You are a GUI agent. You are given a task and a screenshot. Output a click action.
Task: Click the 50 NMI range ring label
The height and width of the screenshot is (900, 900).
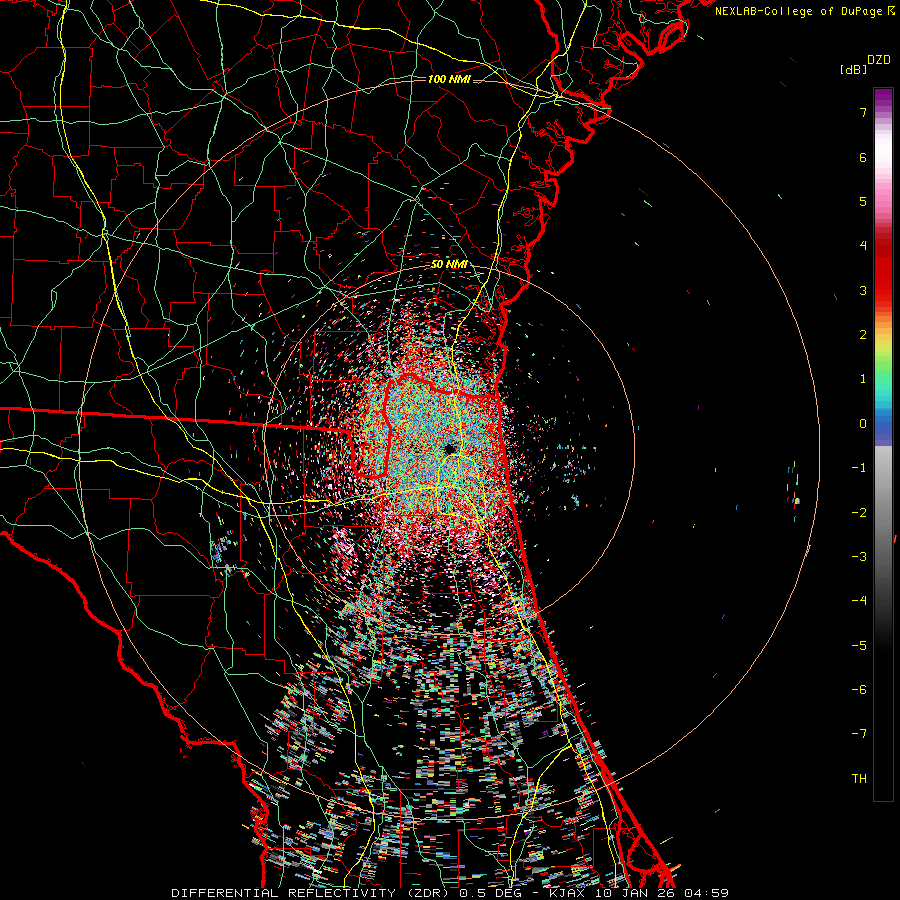coord(449,265)
